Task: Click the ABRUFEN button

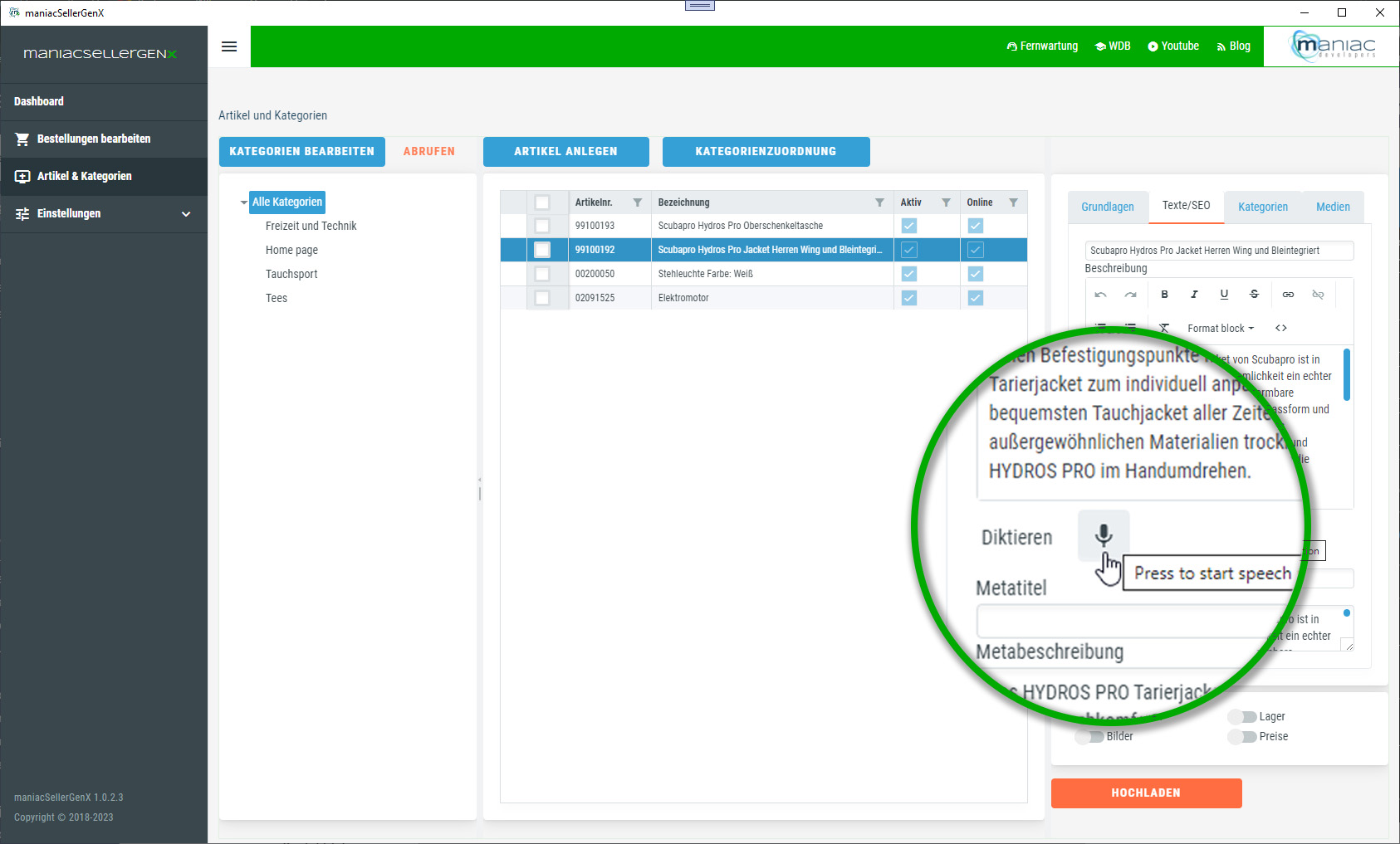Action: click(x=429, y=152)
